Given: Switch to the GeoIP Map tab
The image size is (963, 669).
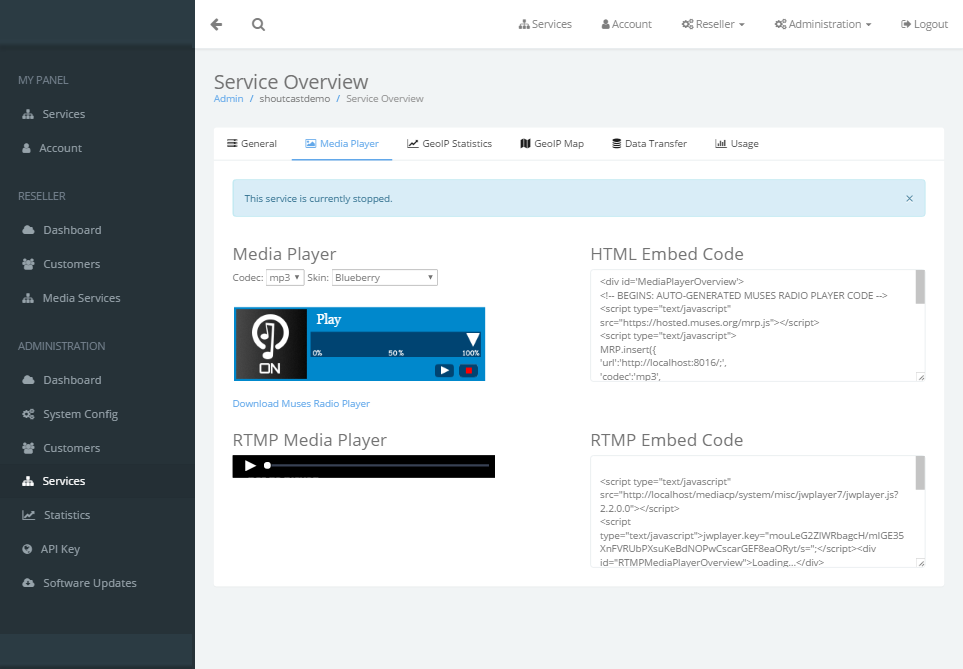Looking at the screenshot, I should (552, 143).
